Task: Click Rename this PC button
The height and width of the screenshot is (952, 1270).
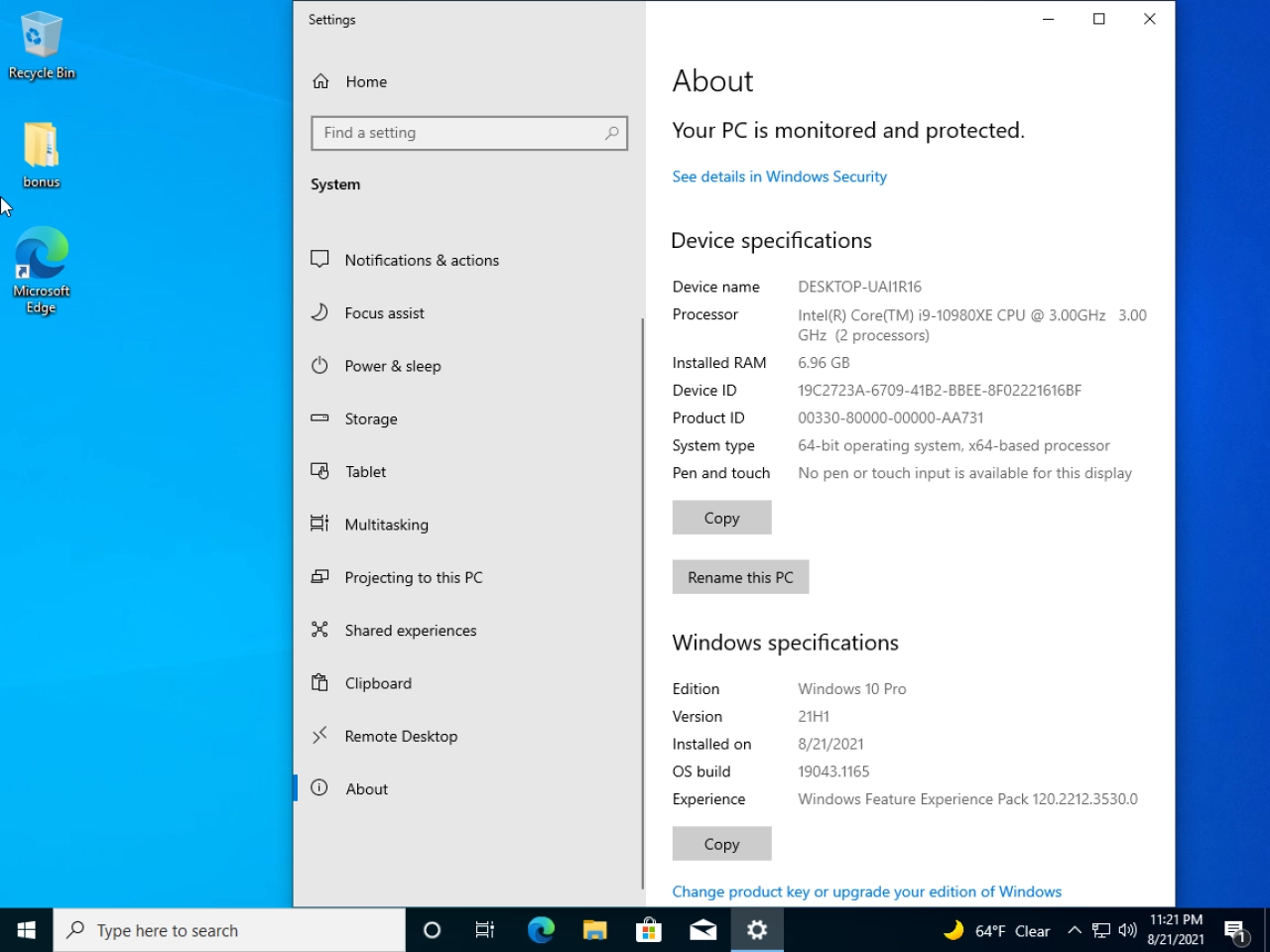Action: (740, 577)
